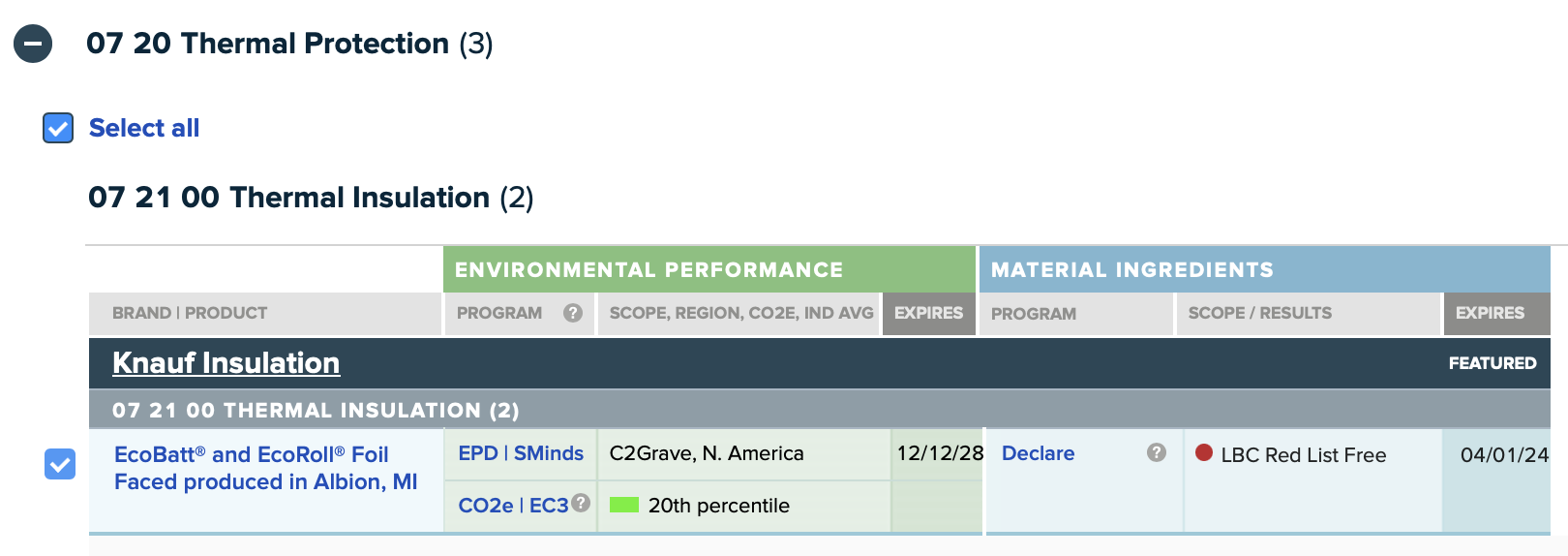Image resolution: width=1568 pixels, height=556 pixels.
Task: Open the Knauf Insulation brand link
Action: tap(226, 362)
